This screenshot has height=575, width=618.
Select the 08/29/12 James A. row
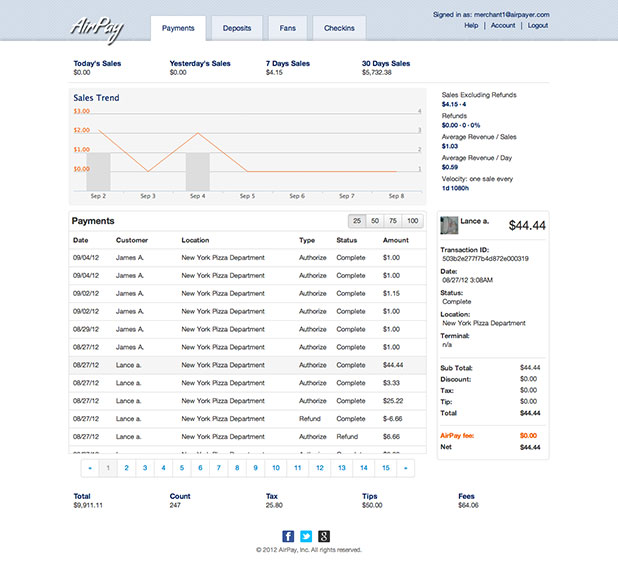coord(248,329)
